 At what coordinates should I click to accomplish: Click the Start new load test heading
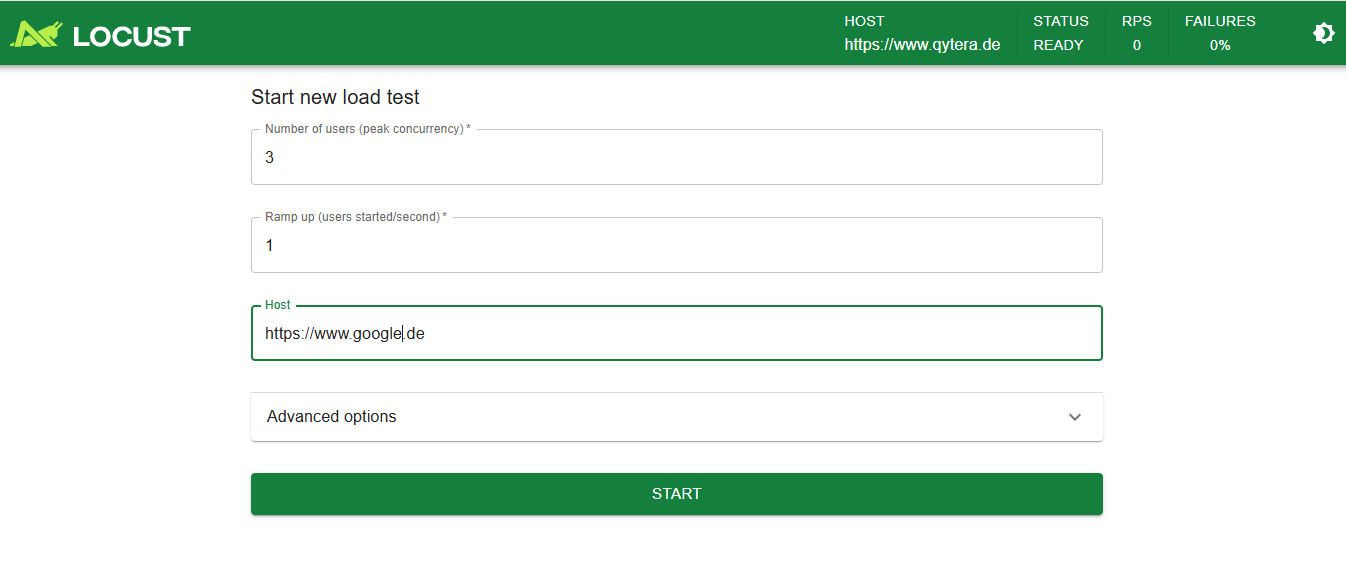tap(335, 97)
